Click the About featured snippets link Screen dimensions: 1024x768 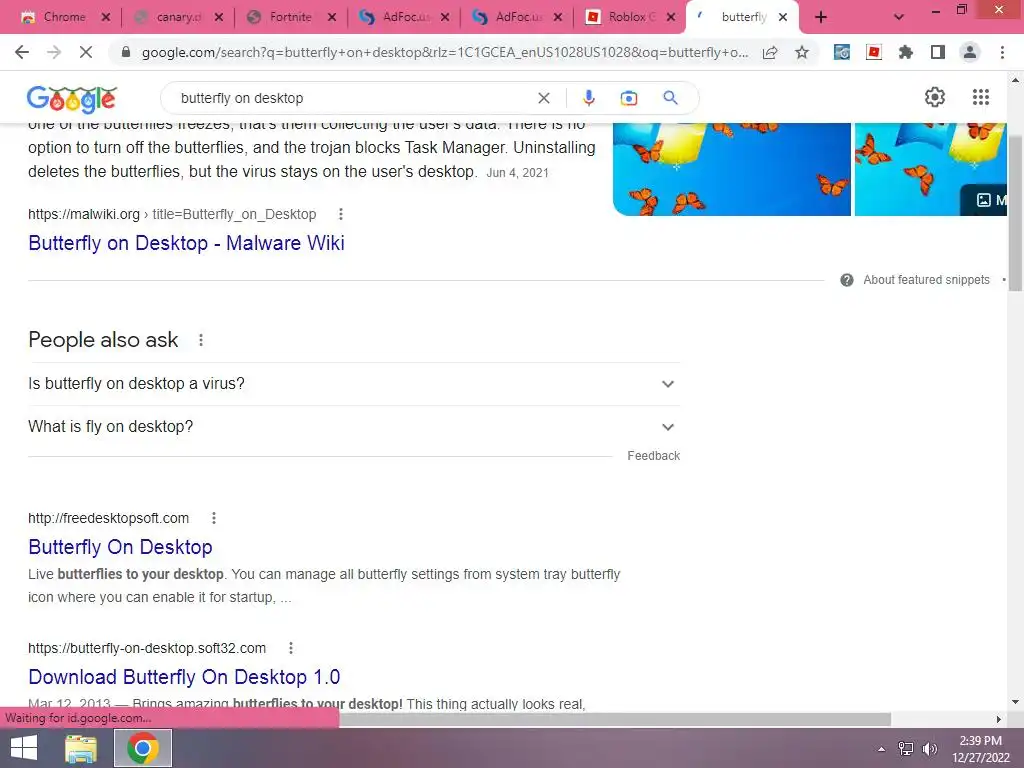[926, 280]
